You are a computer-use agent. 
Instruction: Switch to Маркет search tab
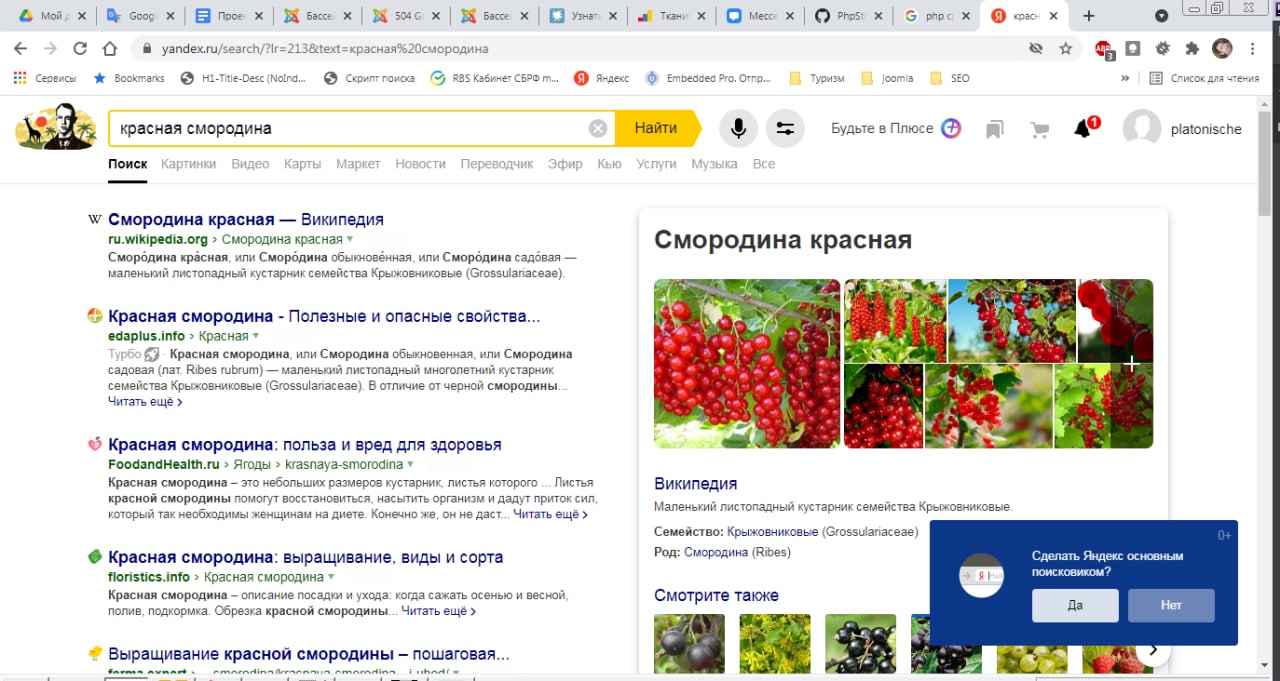tap(358, 164)
